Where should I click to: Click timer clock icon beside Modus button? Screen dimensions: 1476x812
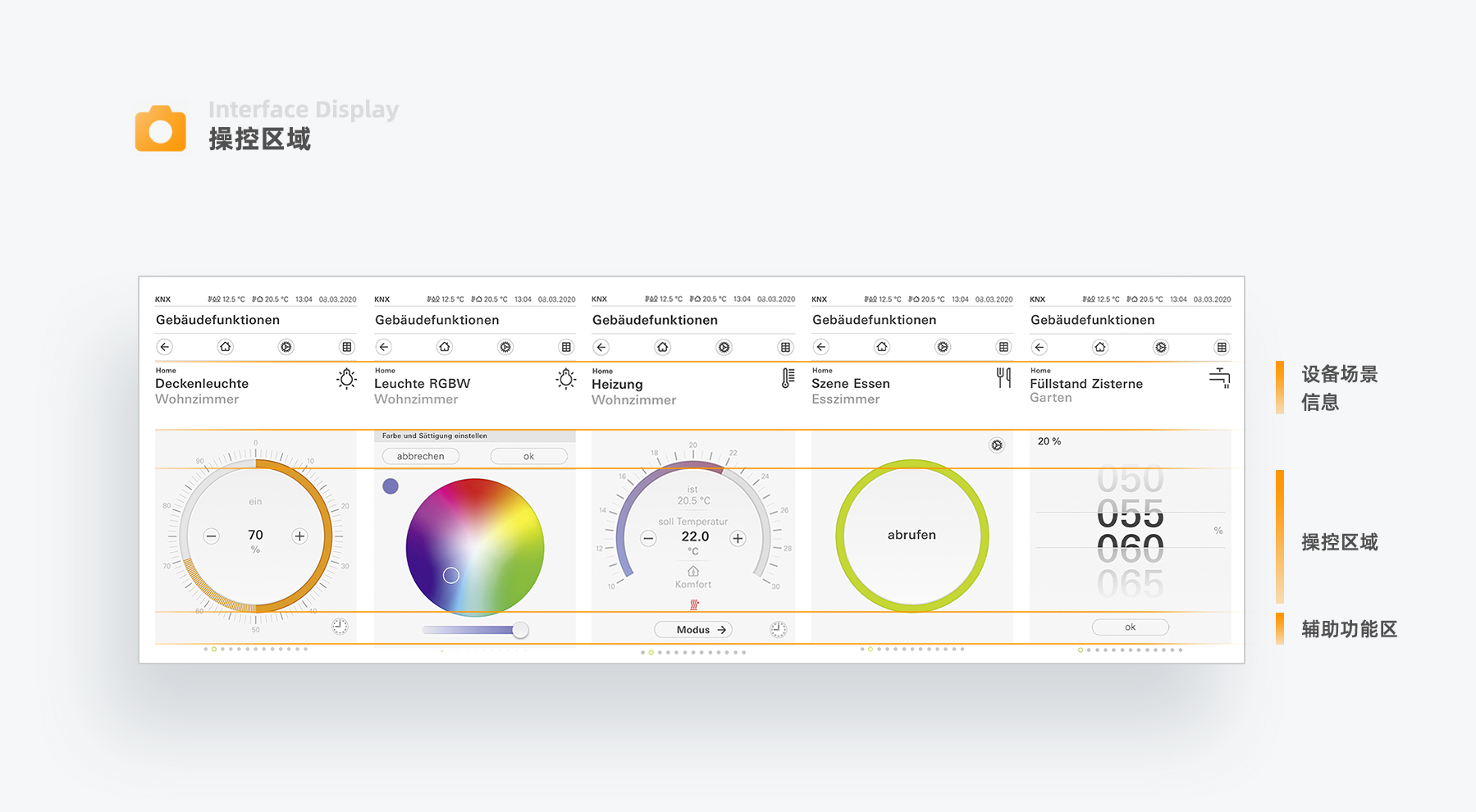778,629
